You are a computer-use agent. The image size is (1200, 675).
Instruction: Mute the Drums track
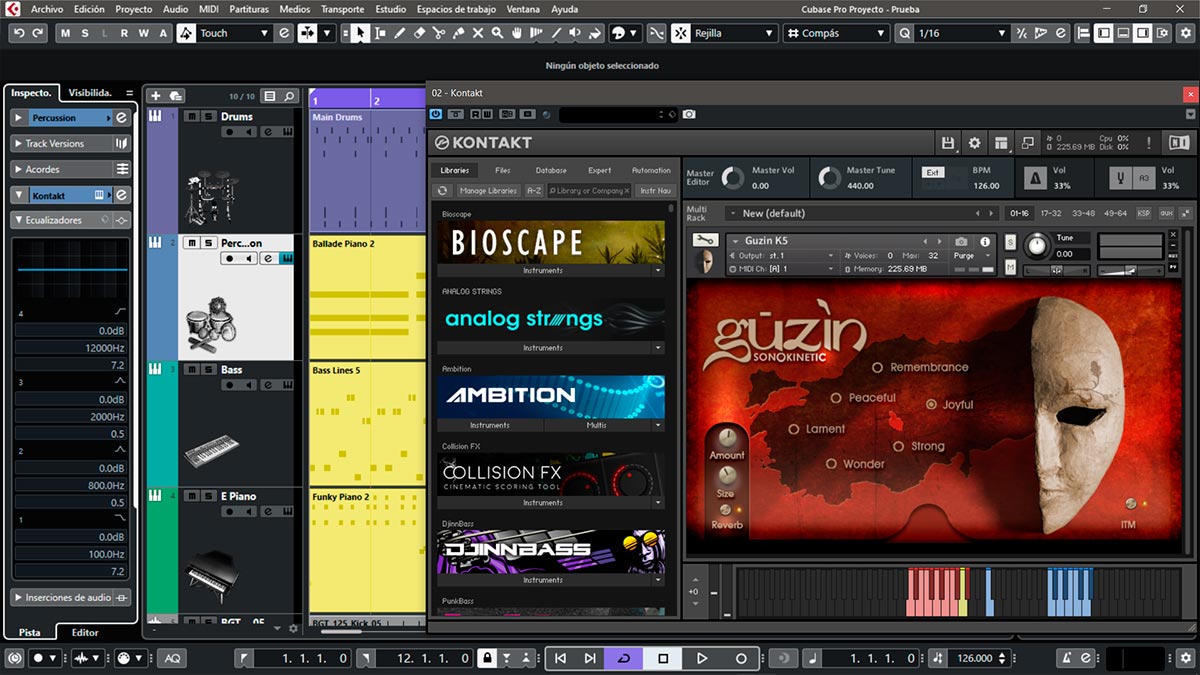[x=191, y=117]
